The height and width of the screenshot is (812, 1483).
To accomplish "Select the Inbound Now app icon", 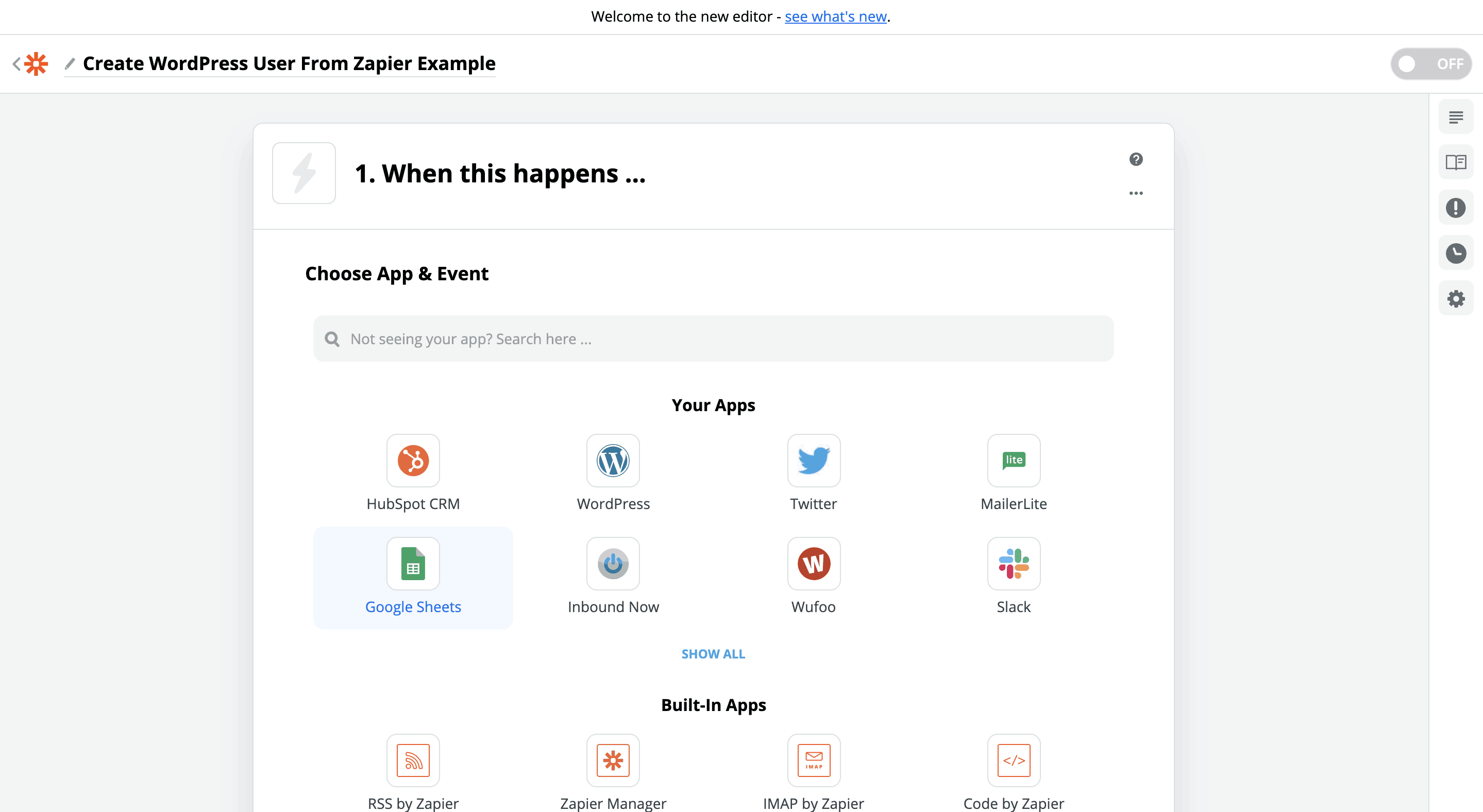I will (613, 563).
